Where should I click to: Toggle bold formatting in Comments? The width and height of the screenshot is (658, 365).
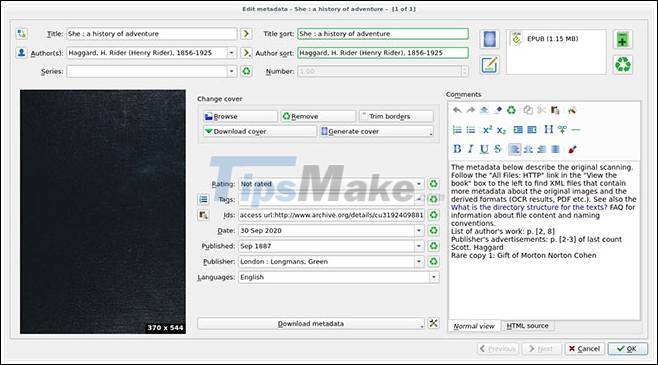click(x=457, y=149)
